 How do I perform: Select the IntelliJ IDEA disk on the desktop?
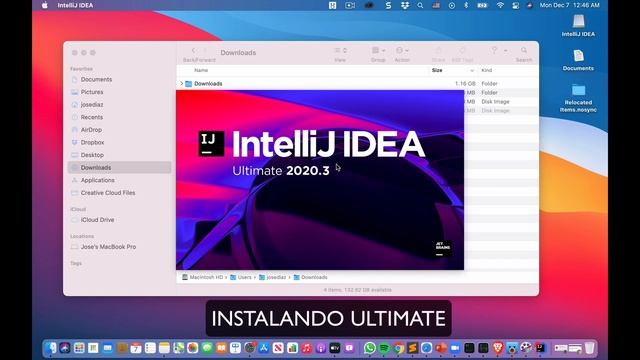pyautogui.click(x=578, y=25)
